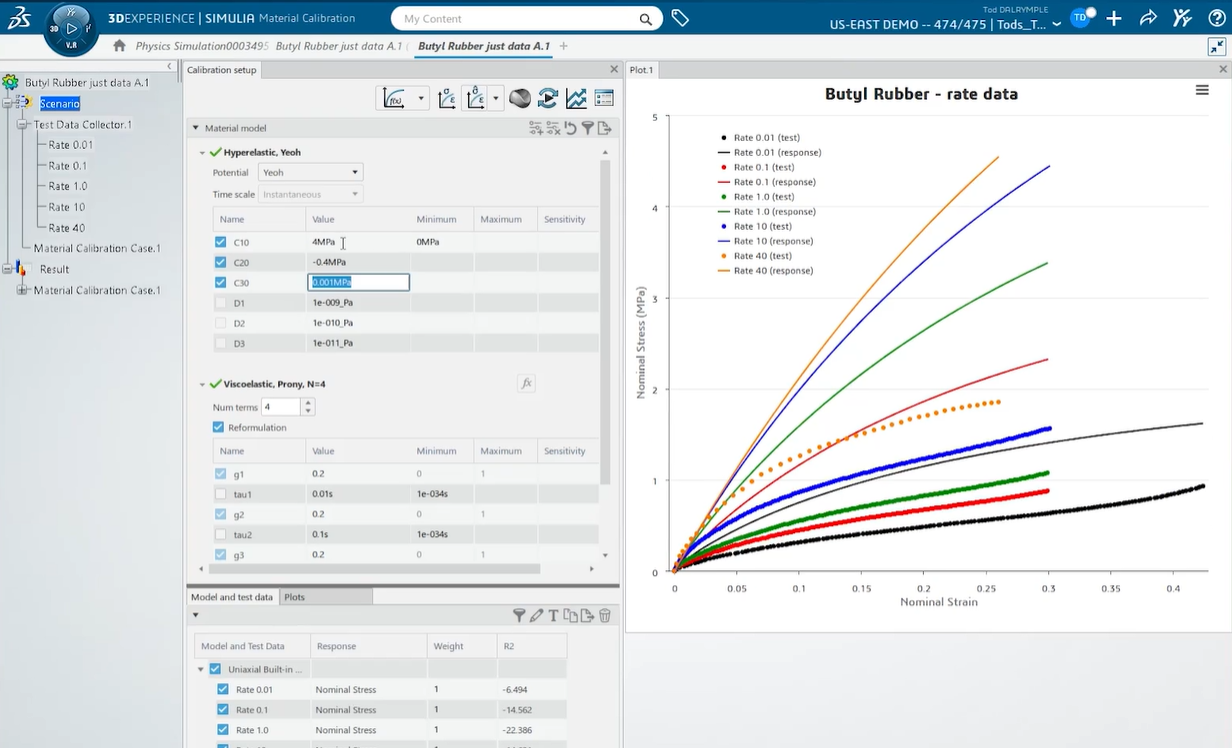This screenshot has width=1232, height=748.
Task: Select Rate 40 in the tree
Action: (x=67, y=228)
